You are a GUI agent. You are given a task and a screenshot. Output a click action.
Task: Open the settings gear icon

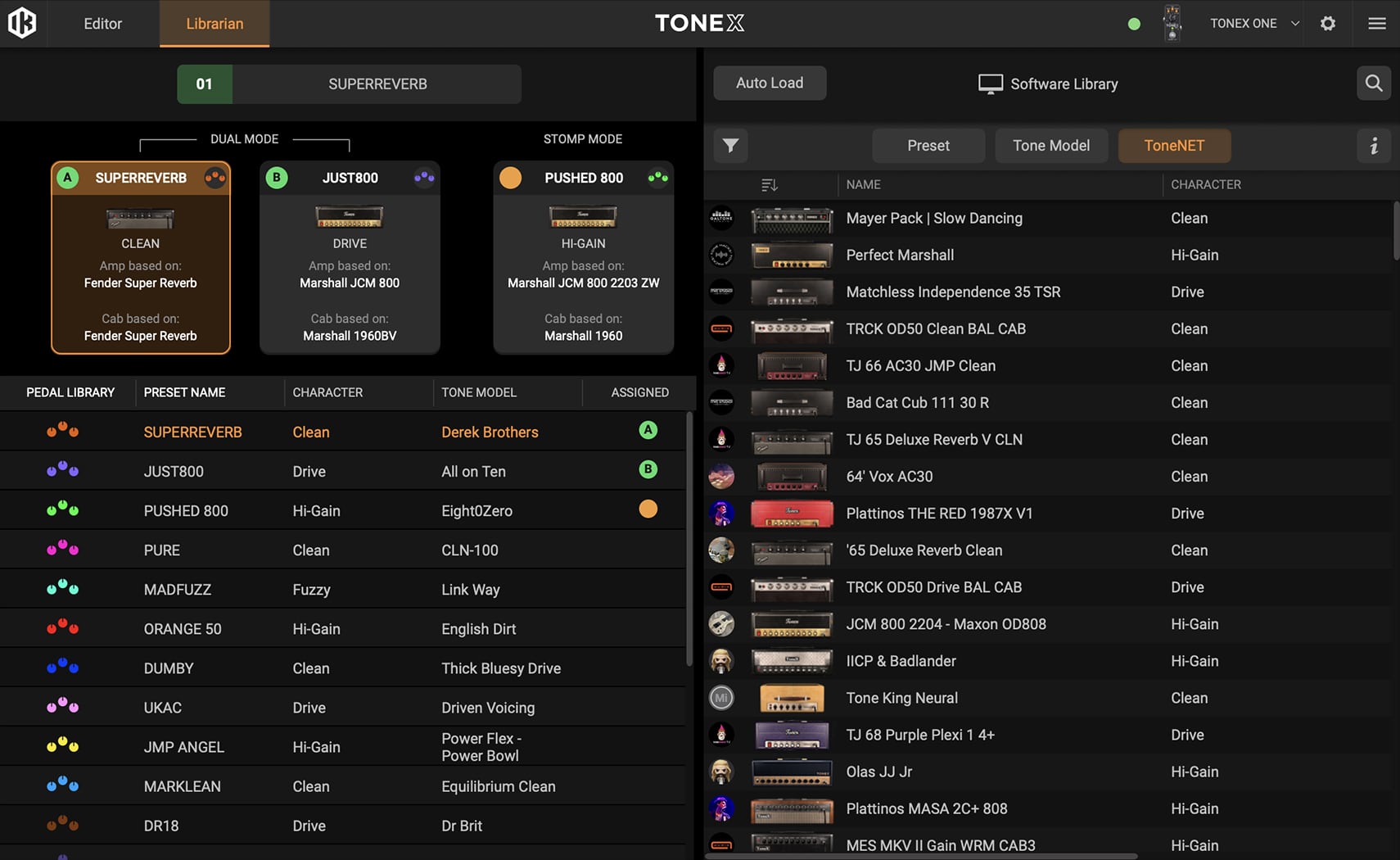[1328, 24]
